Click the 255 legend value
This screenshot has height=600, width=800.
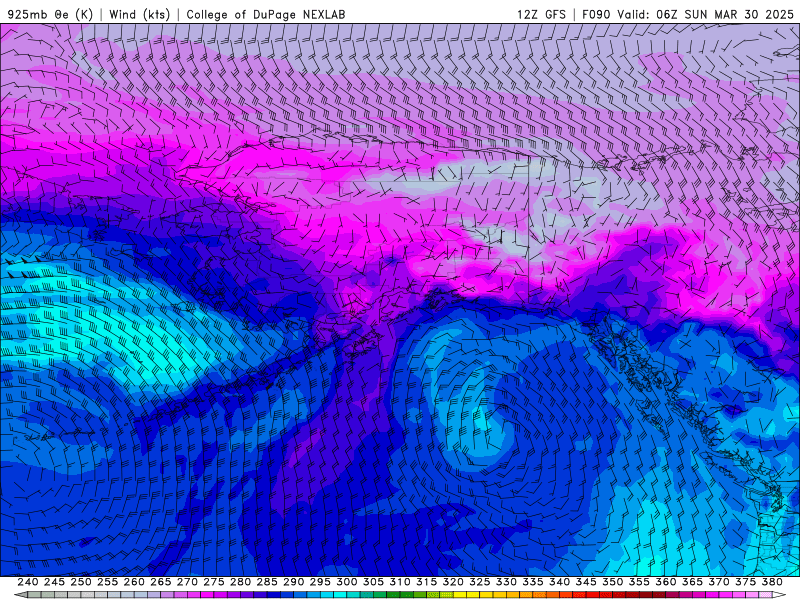(x=107, y=582)
